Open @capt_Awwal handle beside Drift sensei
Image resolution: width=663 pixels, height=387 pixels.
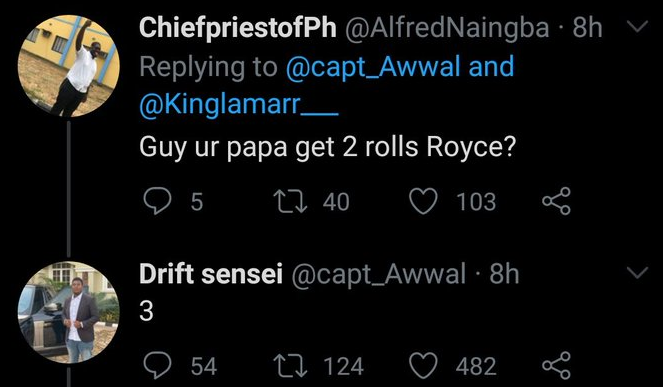(379, 274)
